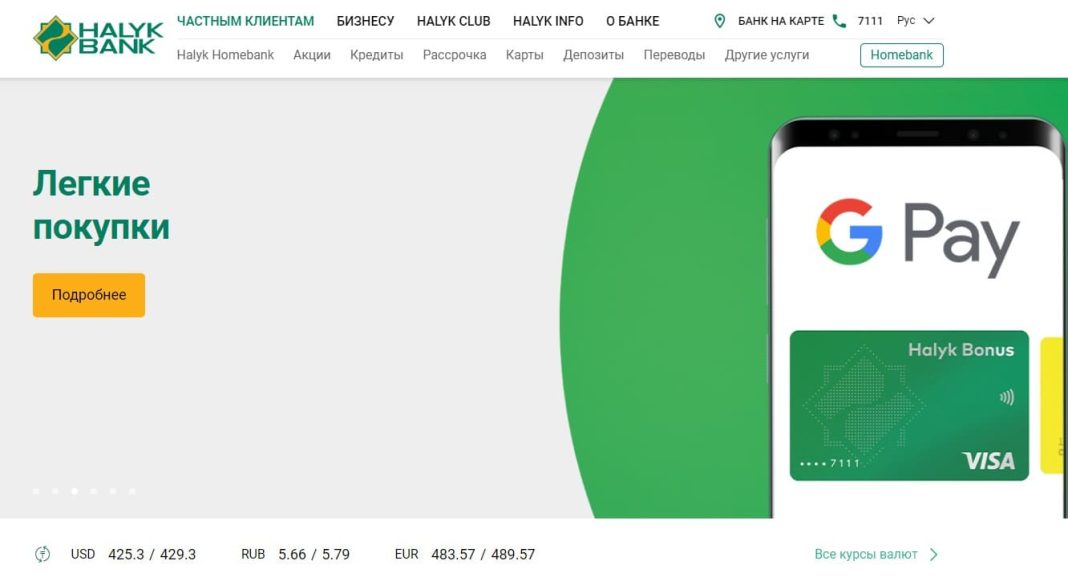Click the green Halyk Bonus card
The image size is (1068, 577).
coord(909,405)
